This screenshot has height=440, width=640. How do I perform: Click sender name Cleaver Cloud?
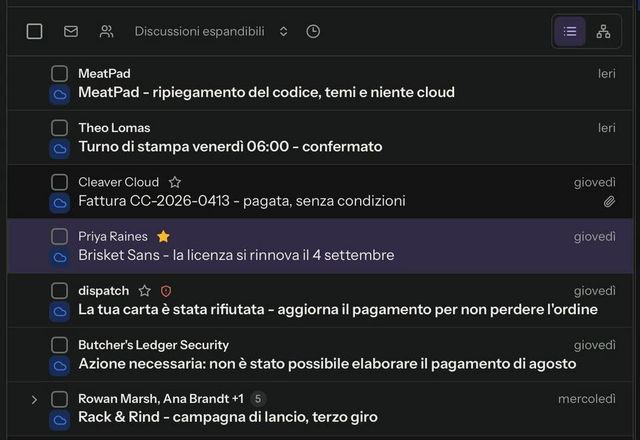click(118, 182)
